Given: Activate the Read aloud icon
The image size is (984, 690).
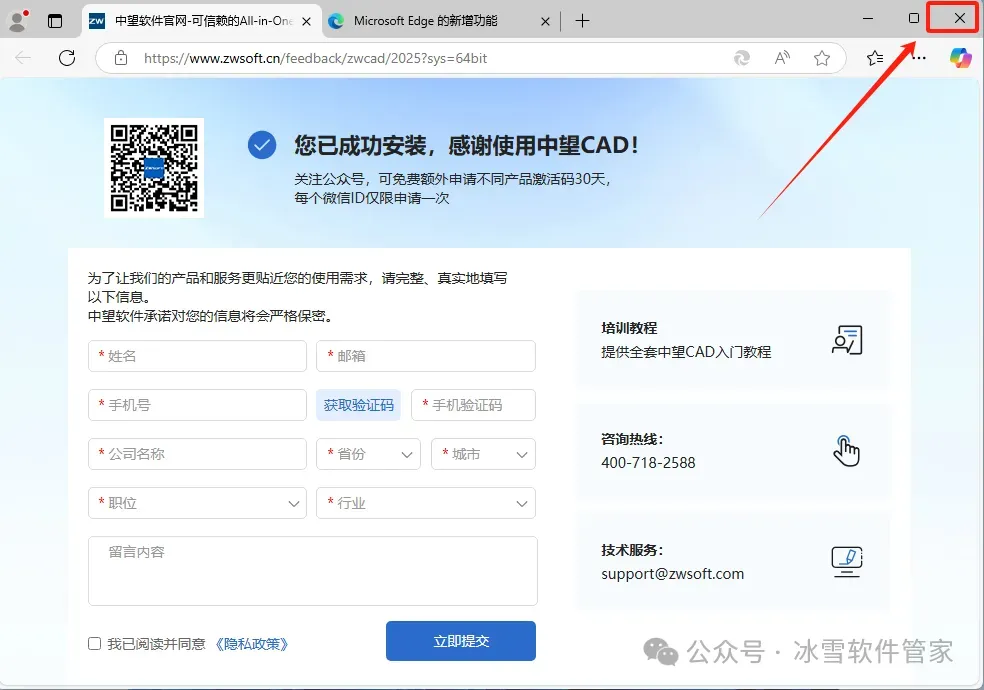Looking at the screenshot, I should coord(782,58).
